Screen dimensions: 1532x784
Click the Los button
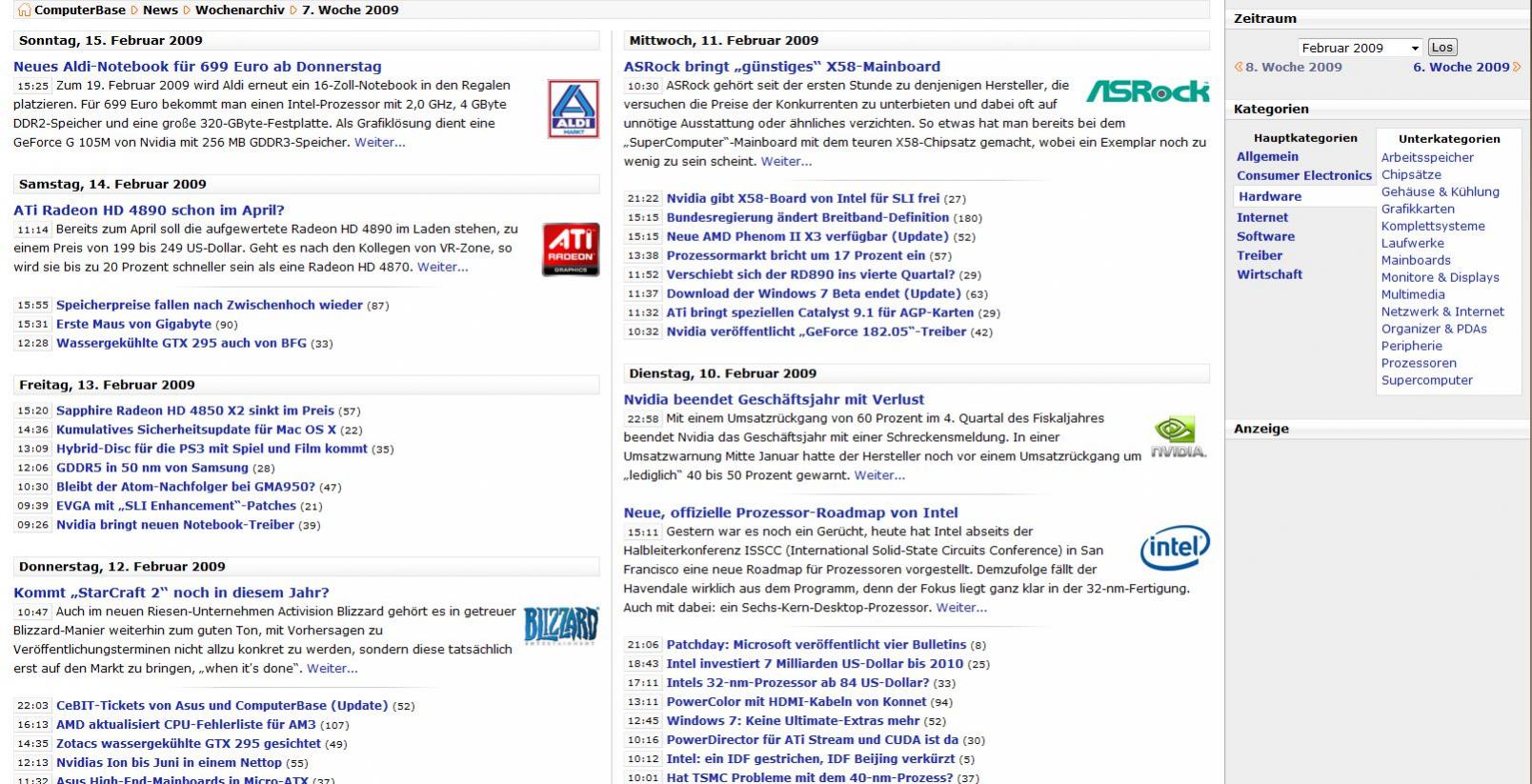point(1442,48)
